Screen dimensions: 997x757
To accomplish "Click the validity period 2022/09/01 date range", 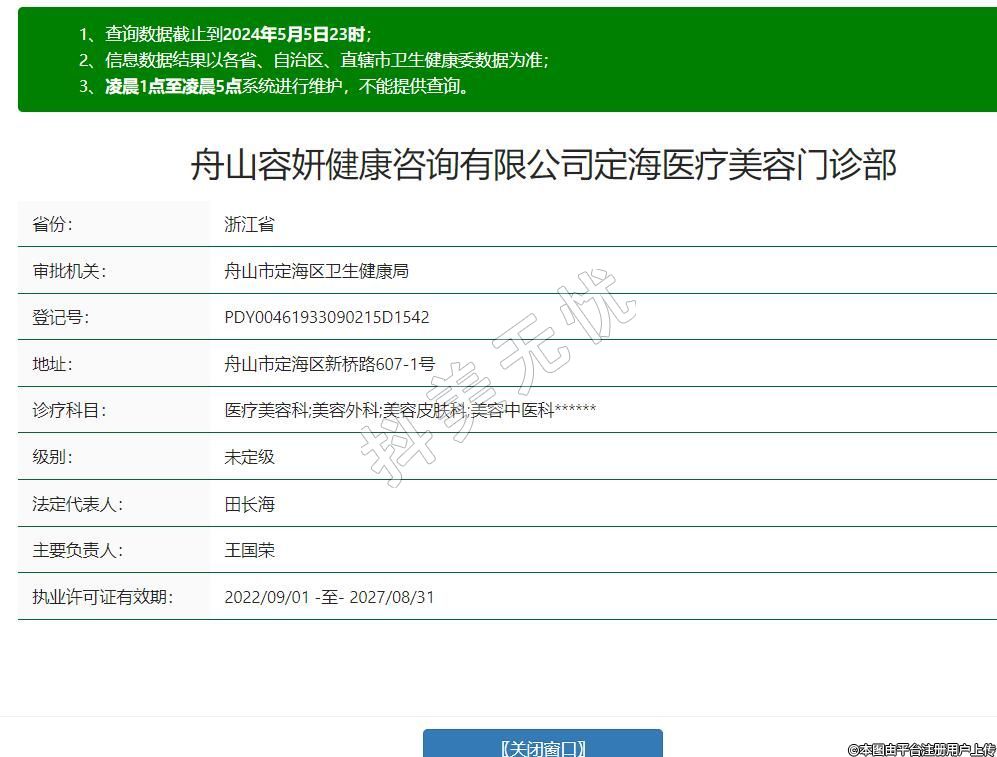I will click(329, 597).
